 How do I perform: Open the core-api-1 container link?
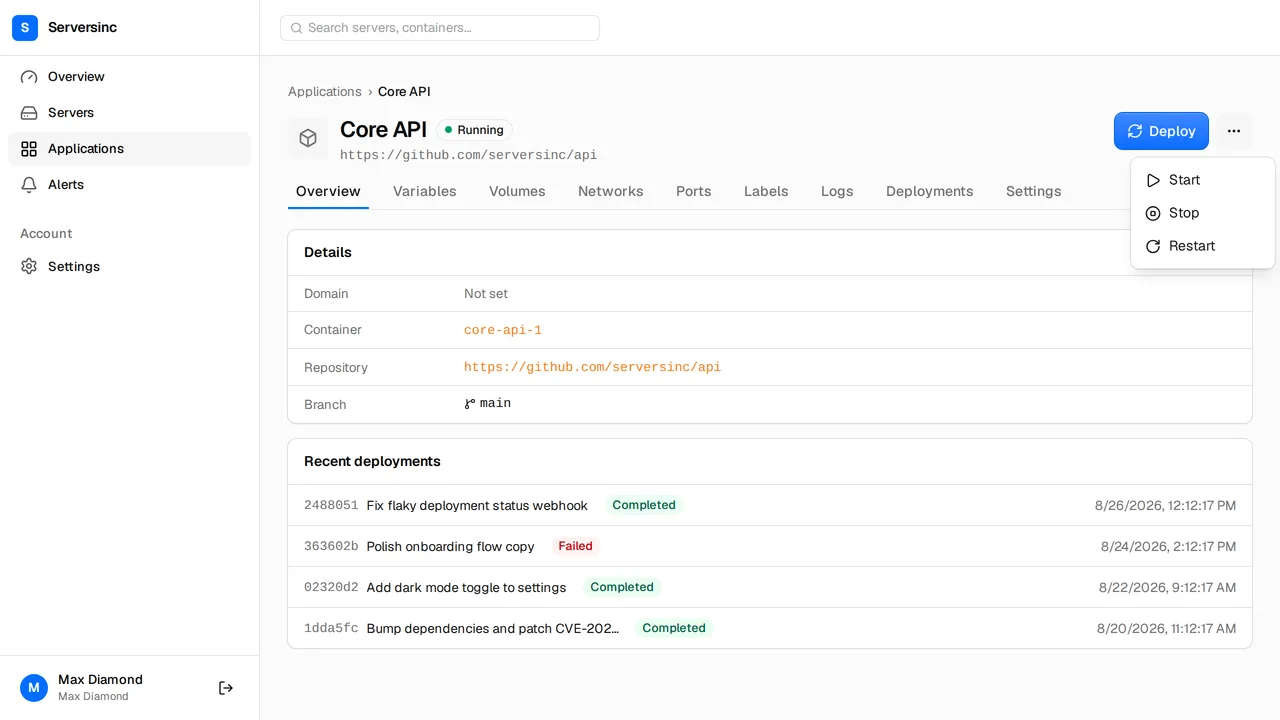tap(503, 330)
